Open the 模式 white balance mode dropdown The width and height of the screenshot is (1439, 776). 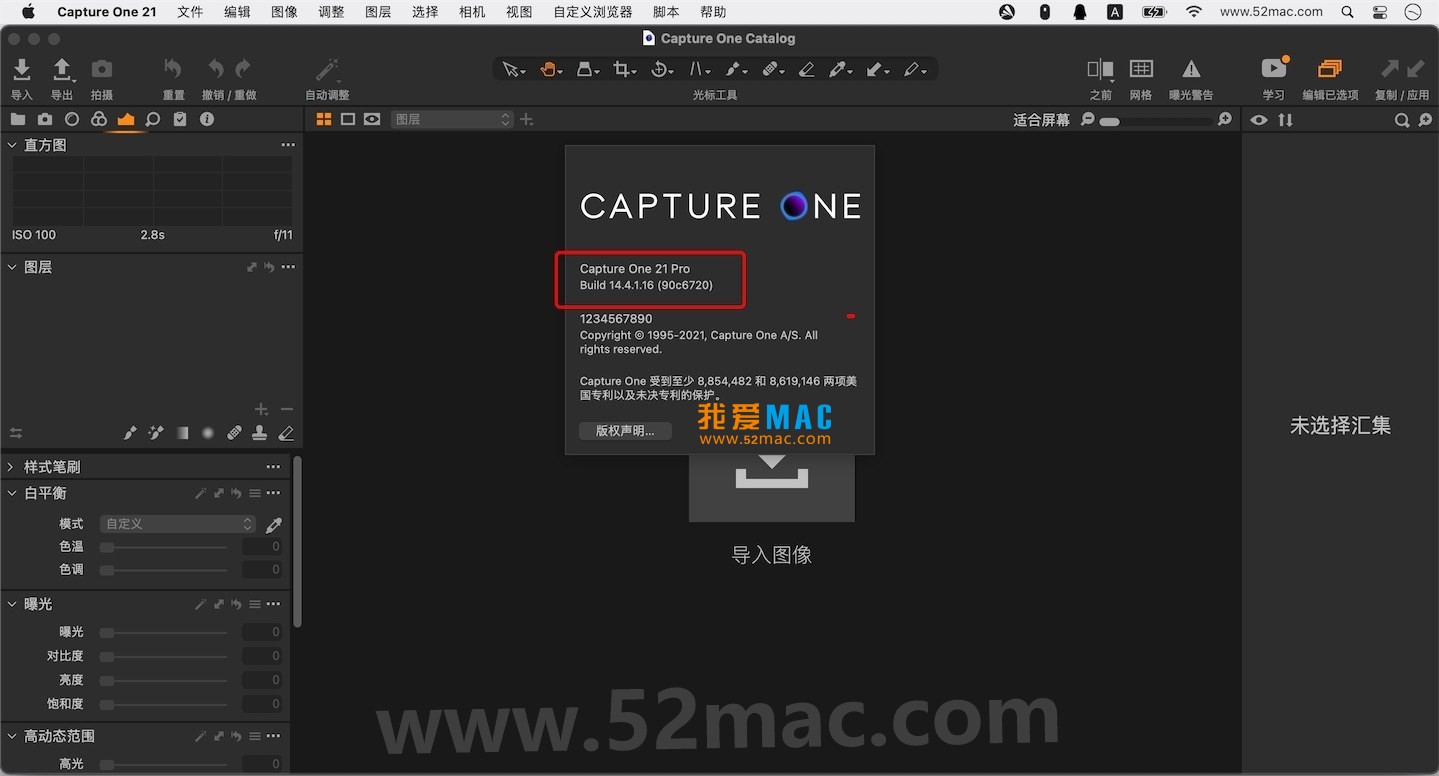click(177, 523)
